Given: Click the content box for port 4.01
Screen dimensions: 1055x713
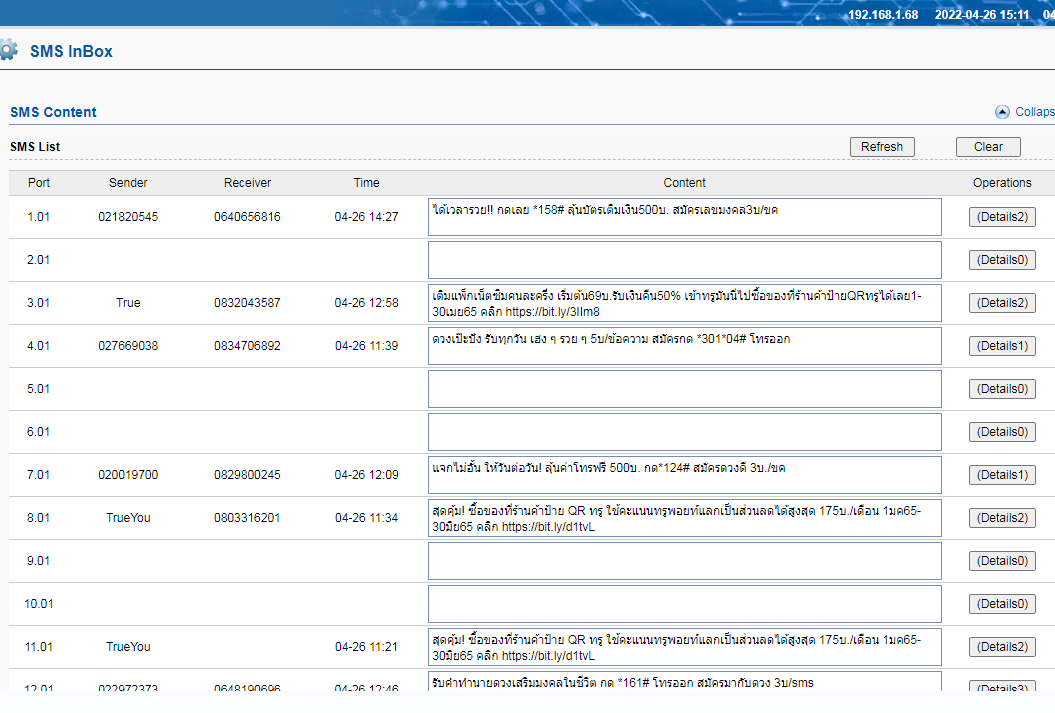Looking at the screenshot, I should [684, 346].
